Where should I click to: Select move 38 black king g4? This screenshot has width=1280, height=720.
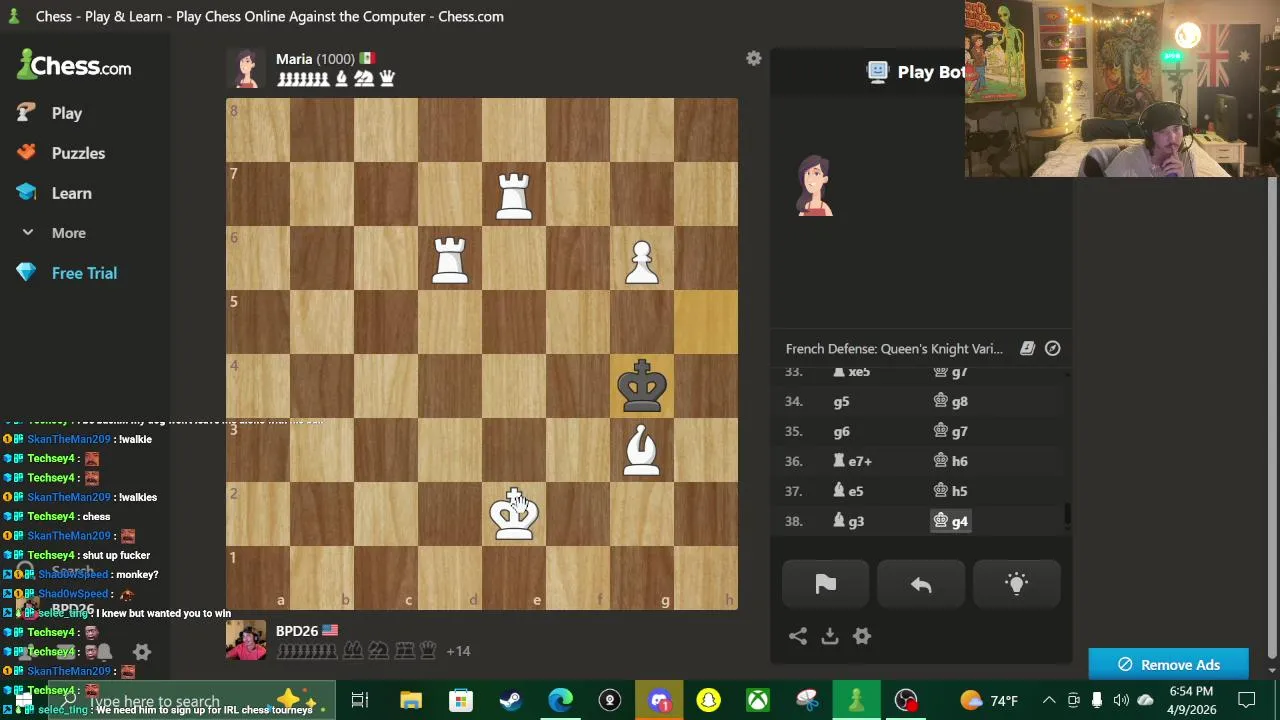(950, 521)
